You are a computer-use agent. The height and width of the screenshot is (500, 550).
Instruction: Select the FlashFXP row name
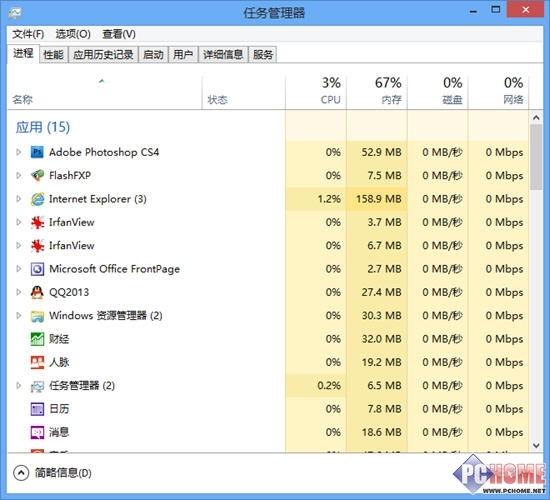[x=70, y=175]
